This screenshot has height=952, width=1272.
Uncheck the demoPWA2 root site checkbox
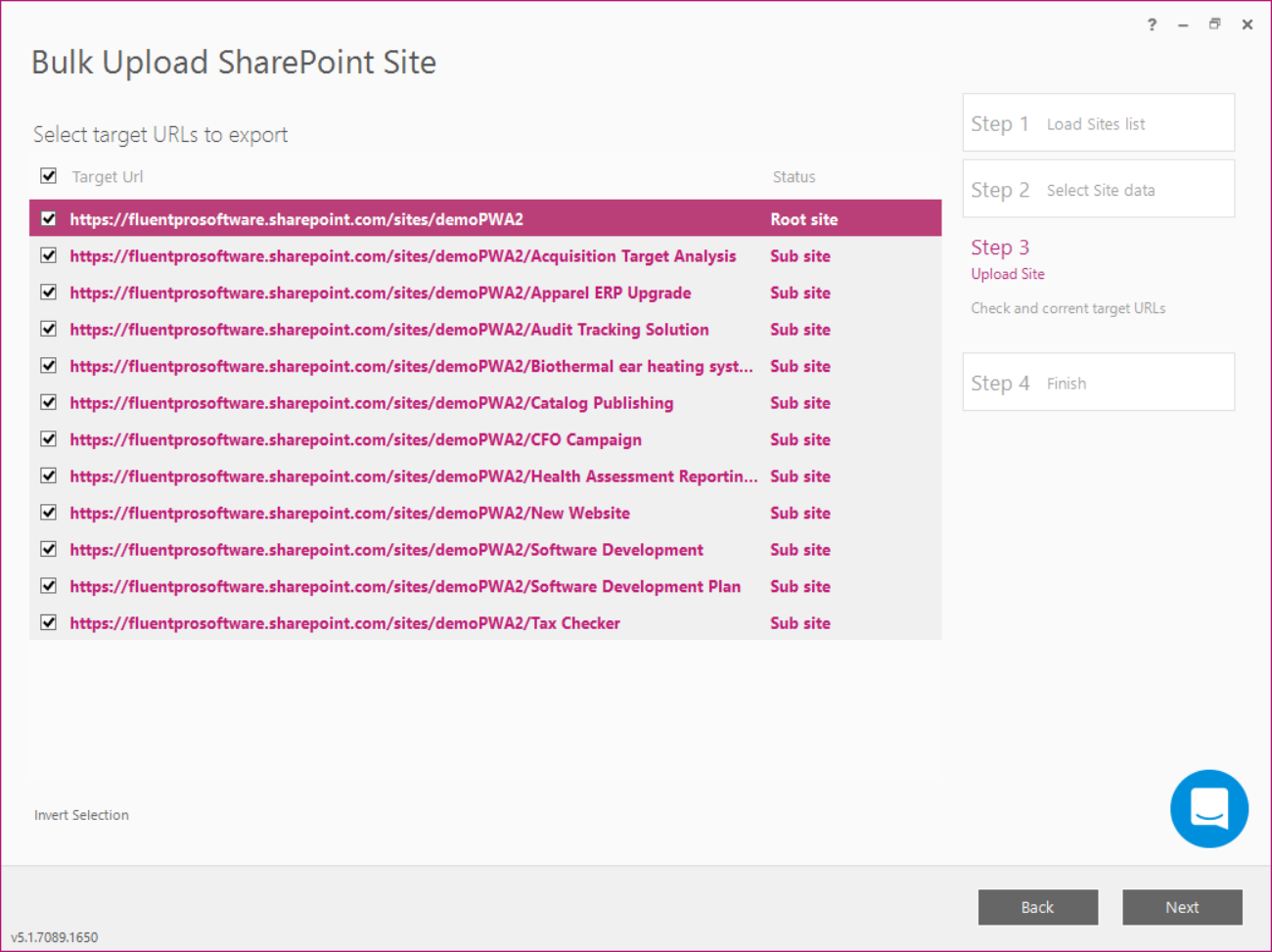point(48,219)
